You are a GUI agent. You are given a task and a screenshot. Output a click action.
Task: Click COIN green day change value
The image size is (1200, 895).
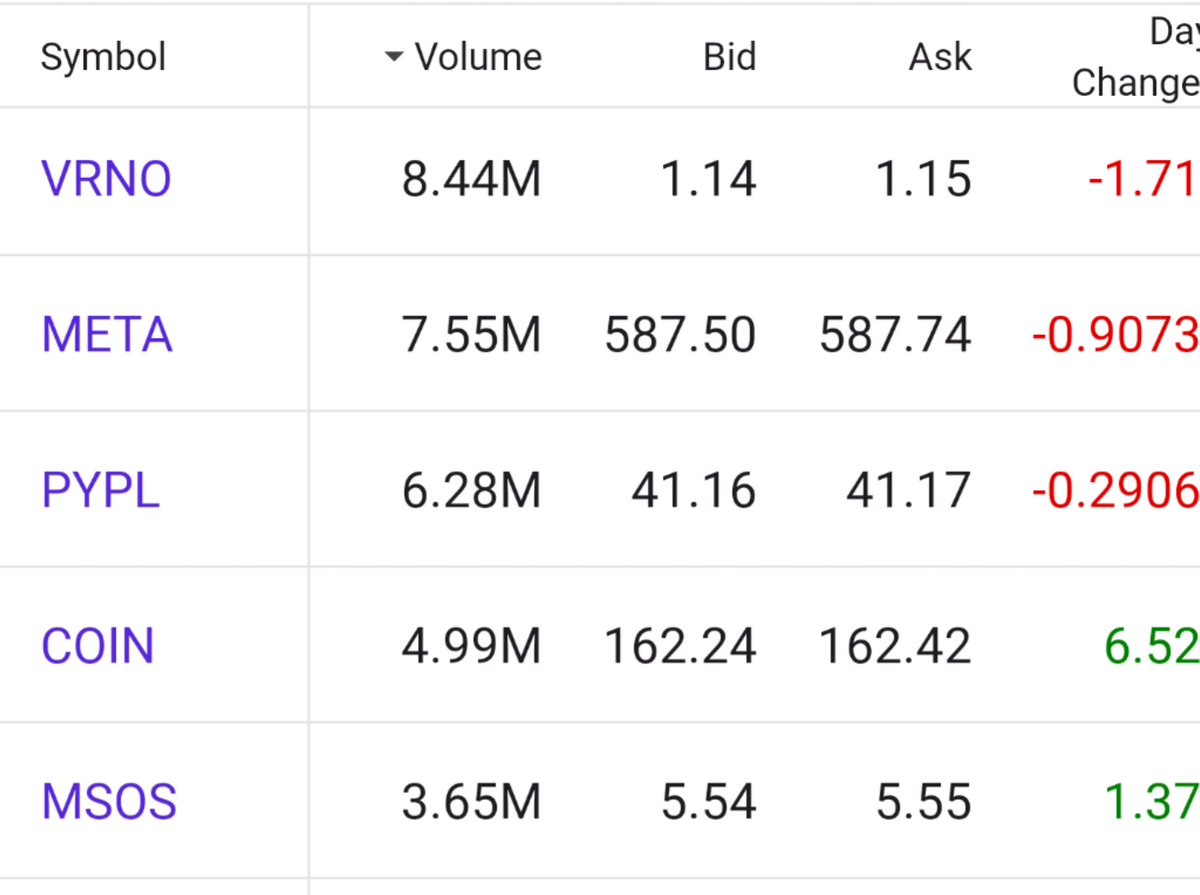[x=1152, y=646]
